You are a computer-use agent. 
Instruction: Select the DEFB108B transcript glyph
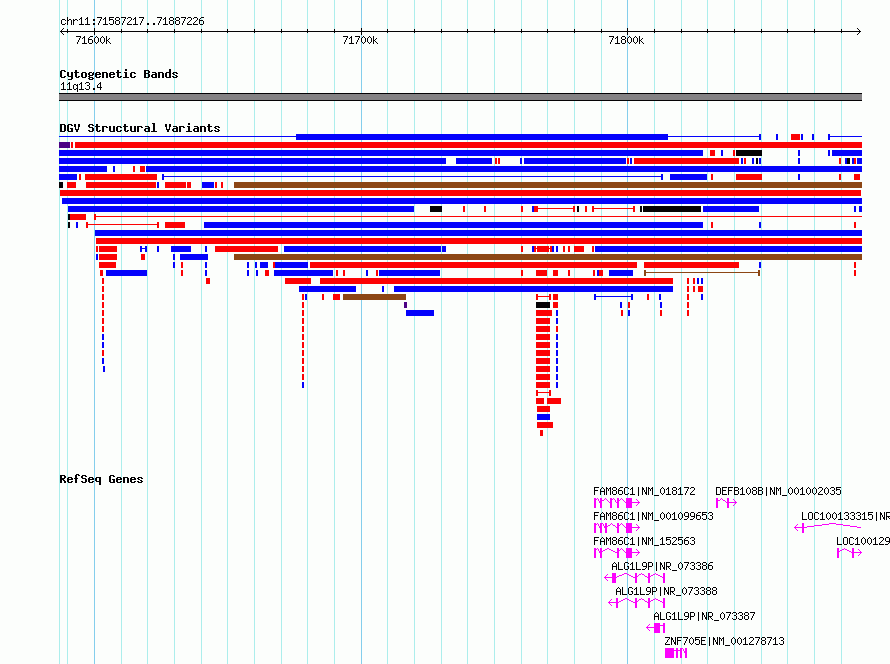point(727,503)
